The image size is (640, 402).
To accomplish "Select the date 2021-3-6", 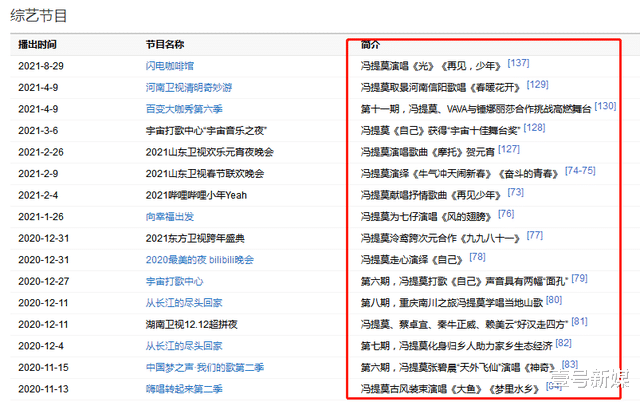I will 38,131.
